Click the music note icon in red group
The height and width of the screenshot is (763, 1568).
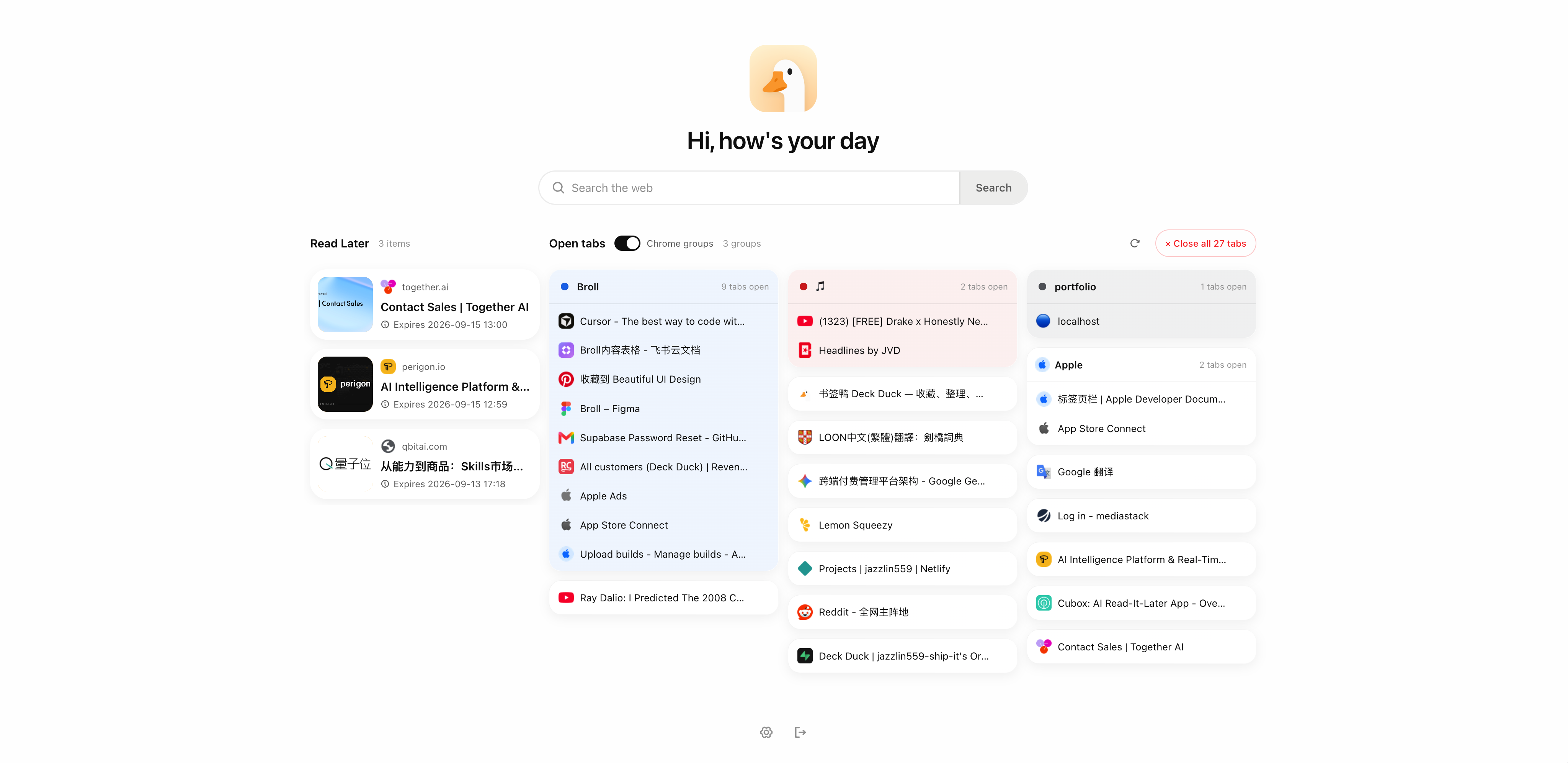[820, 286]
